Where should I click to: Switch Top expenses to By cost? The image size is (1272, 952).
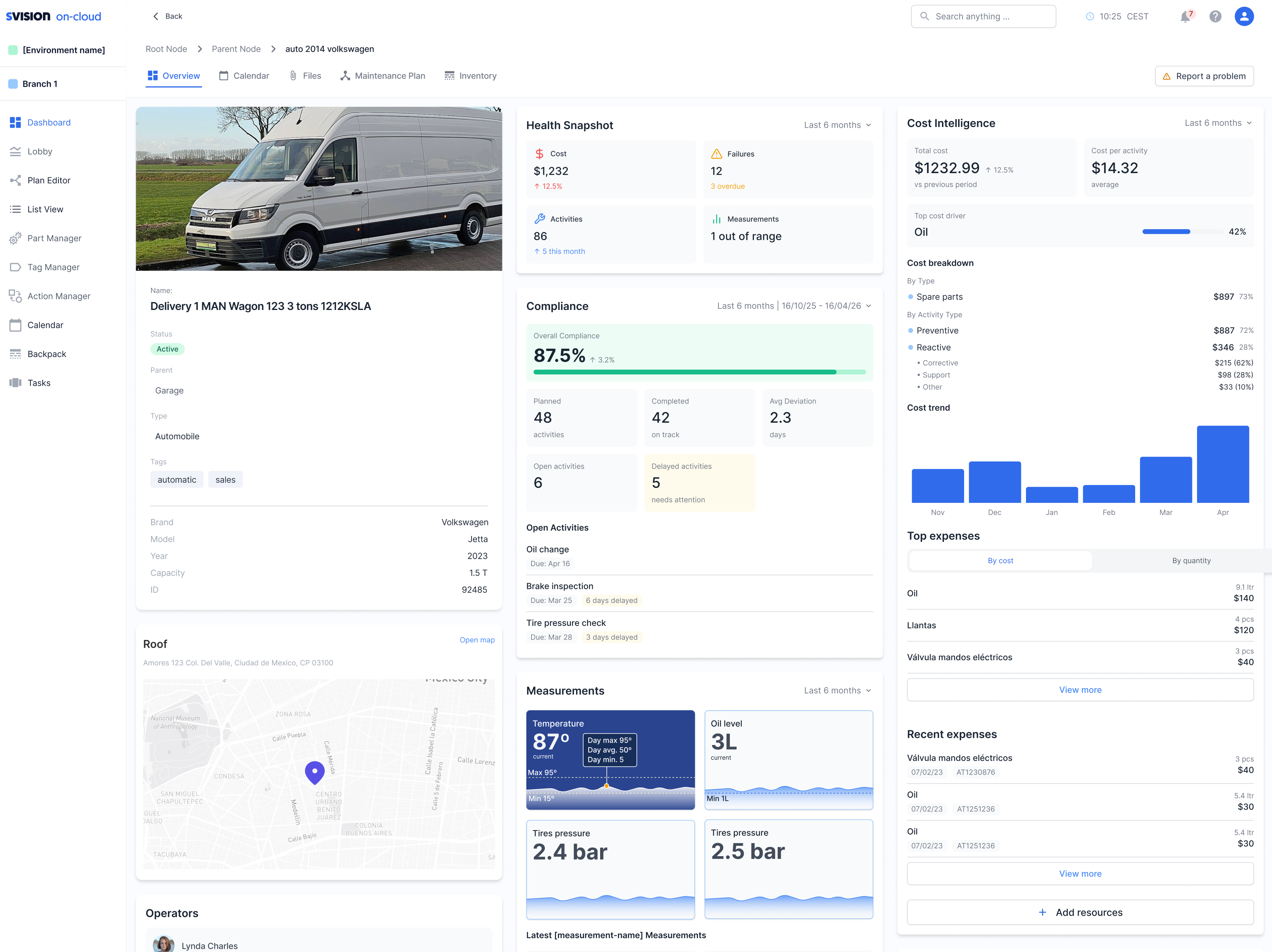coord(1000,560)
